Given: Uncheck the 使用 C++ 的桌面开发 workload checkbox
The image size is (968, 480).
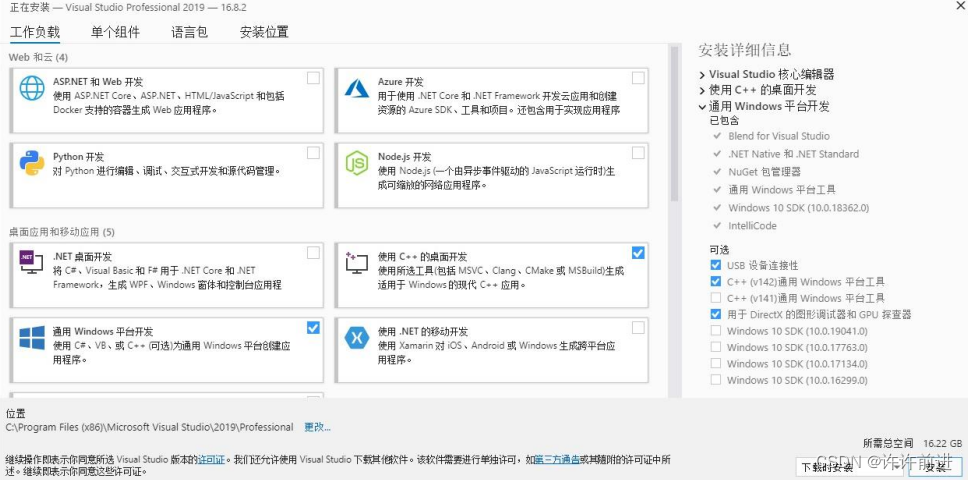Looking at the screenshot, I should (x=638, y=252).
